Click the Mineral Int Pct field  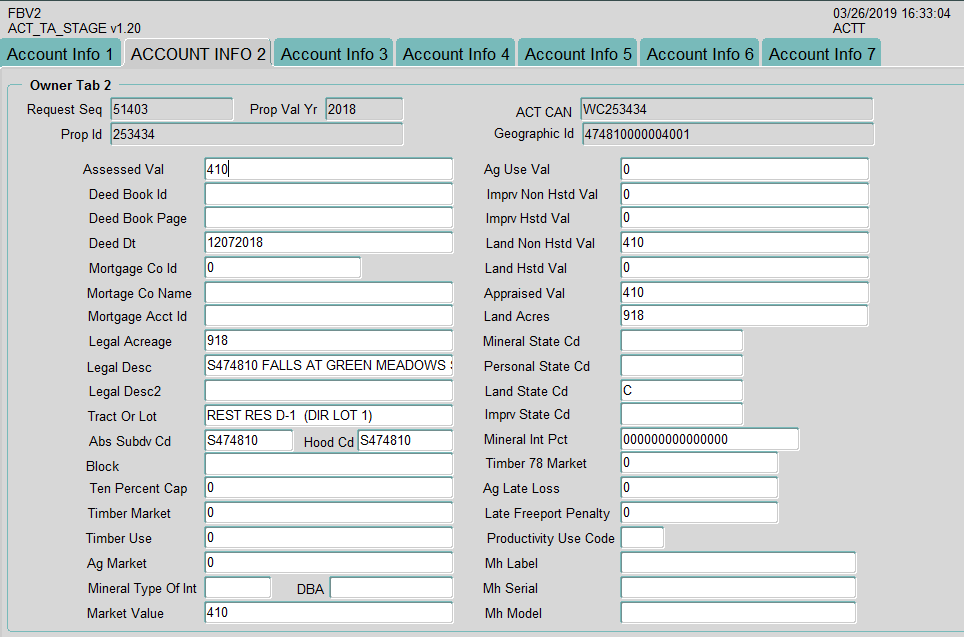click(x=709, y=440)
